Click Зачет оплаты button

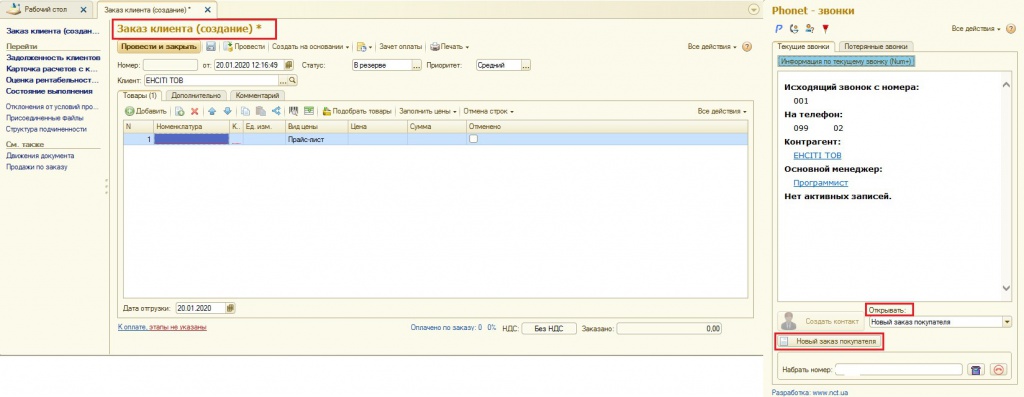point(402,47)
